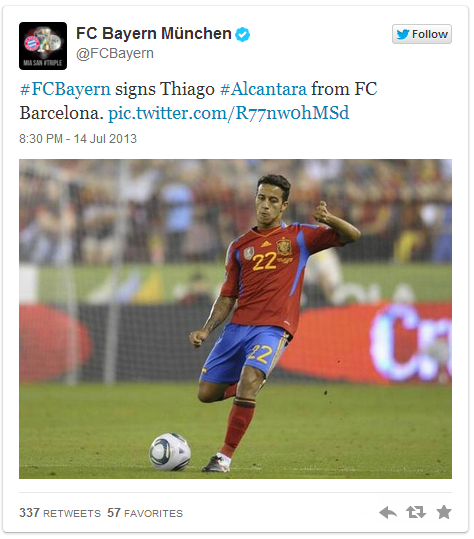Open pic.twitter.com/R77nw0hMSd link
This screenshot has height=539, width=474.
[x=229, y=113]
